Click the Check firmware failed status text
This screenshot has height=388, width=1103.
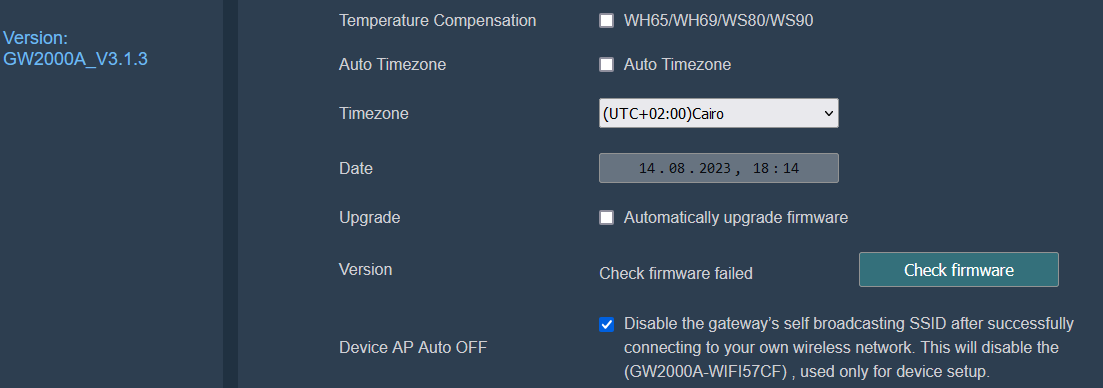coord(676,273)
